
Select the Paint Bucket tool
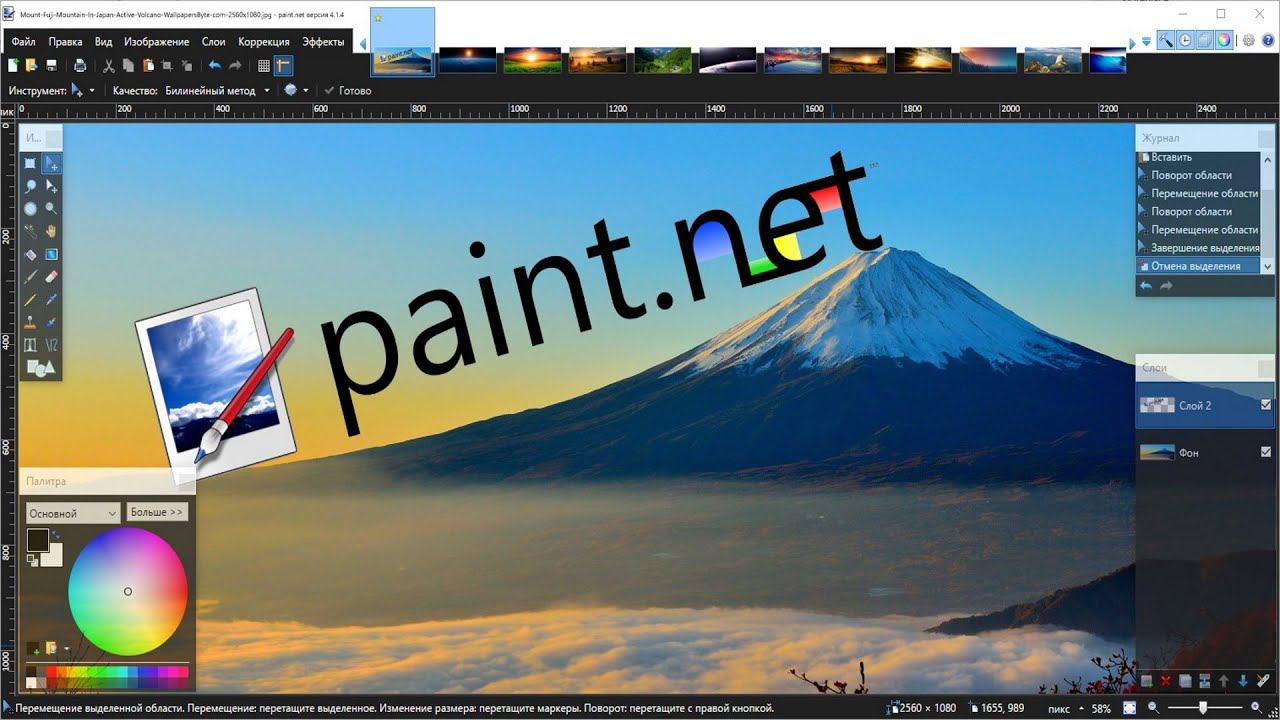click(x=31, y=255)
